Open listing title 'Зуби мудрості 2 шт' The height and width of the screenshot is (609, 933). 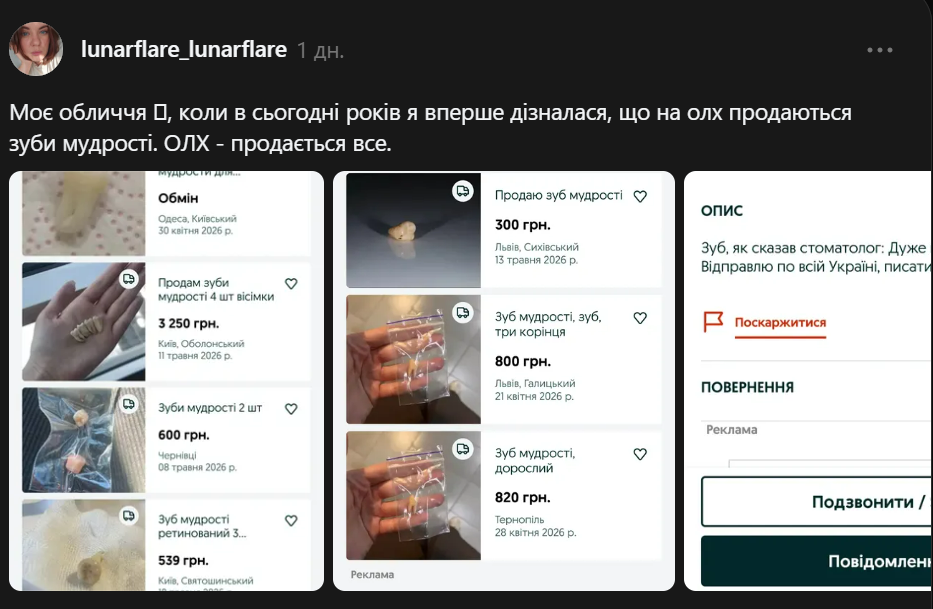point(210,408)
